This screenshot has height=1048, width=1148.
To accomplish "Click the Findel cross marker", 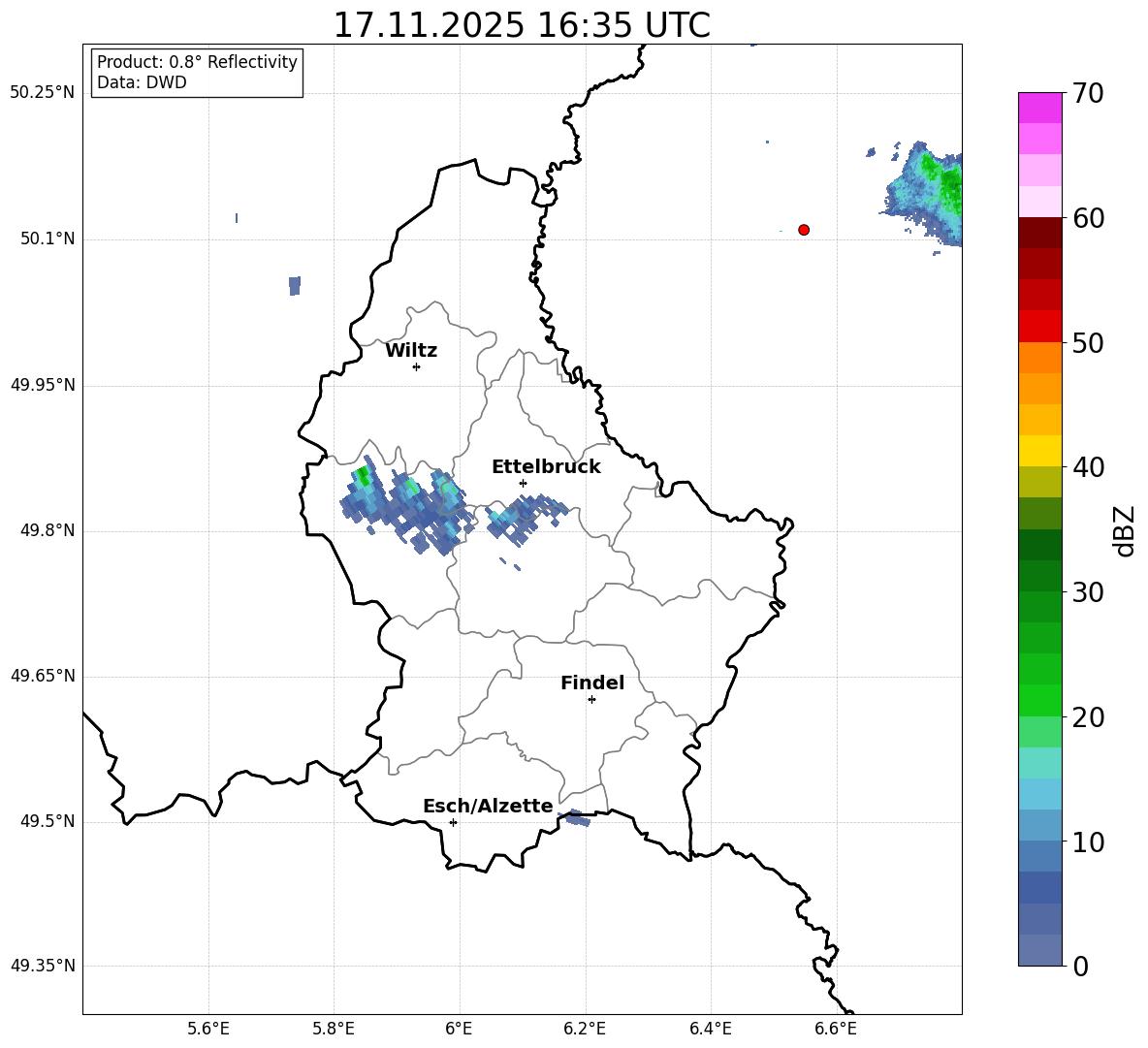I will click(591, 700).
